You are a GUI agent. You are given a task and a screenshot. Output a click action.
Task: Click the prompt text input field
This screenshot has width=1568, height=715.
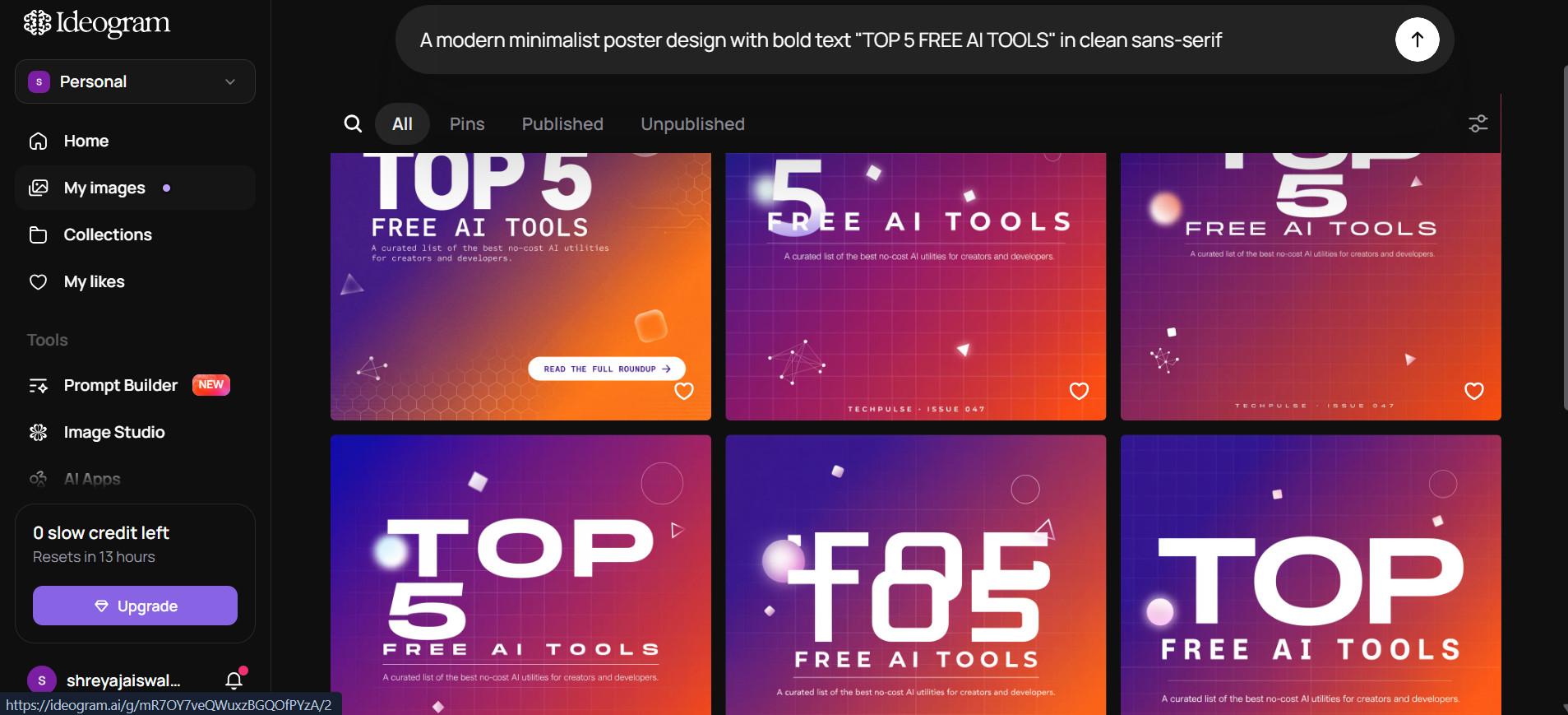point(896,39)
